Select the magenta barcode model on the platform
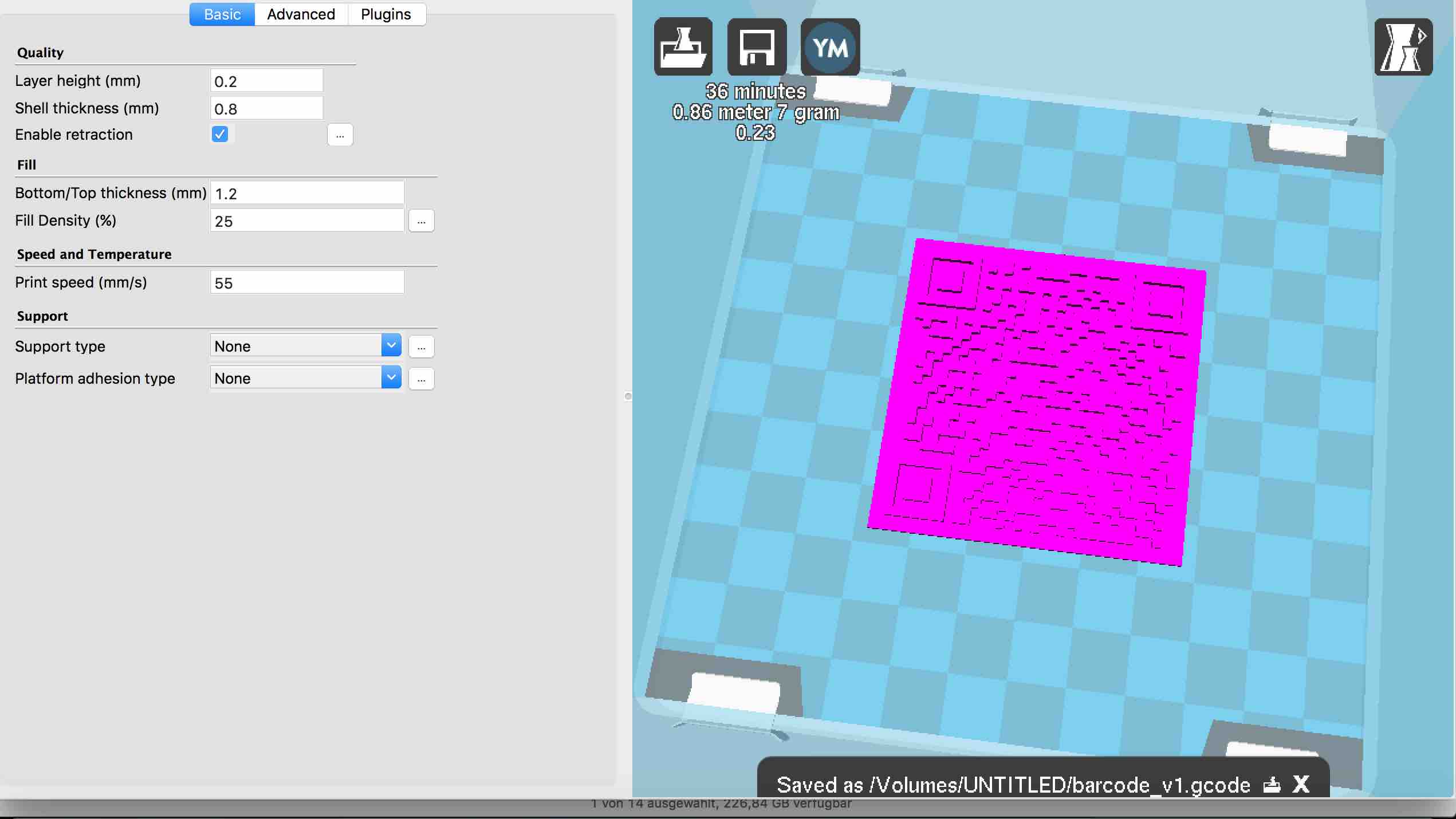Image resolution: width=1456 pixels, height=819 pixels. point(1037,401)
